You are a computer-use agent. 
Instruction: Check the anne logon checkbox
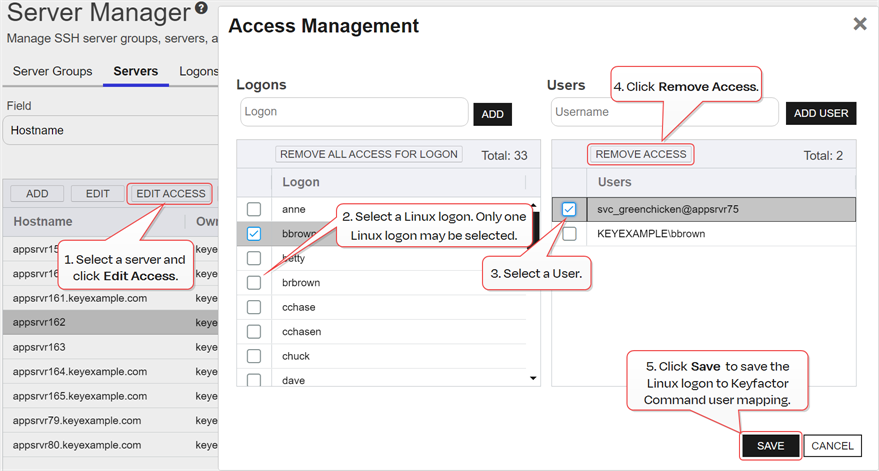point(254,209)
